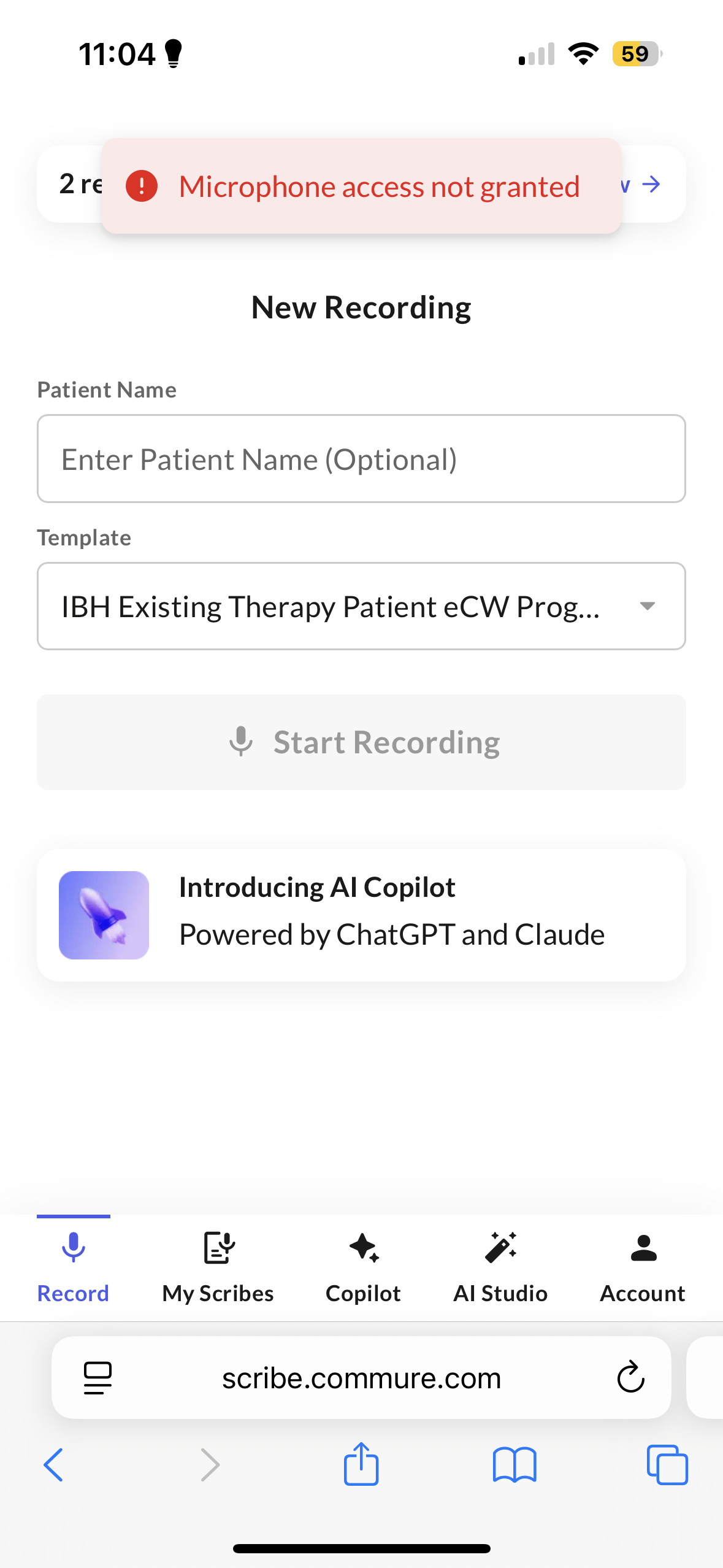The image size is (723, 1568).
Task: Open the Copilot sparkle tab
Action: pyautogui.click(x=363, y=1267)
